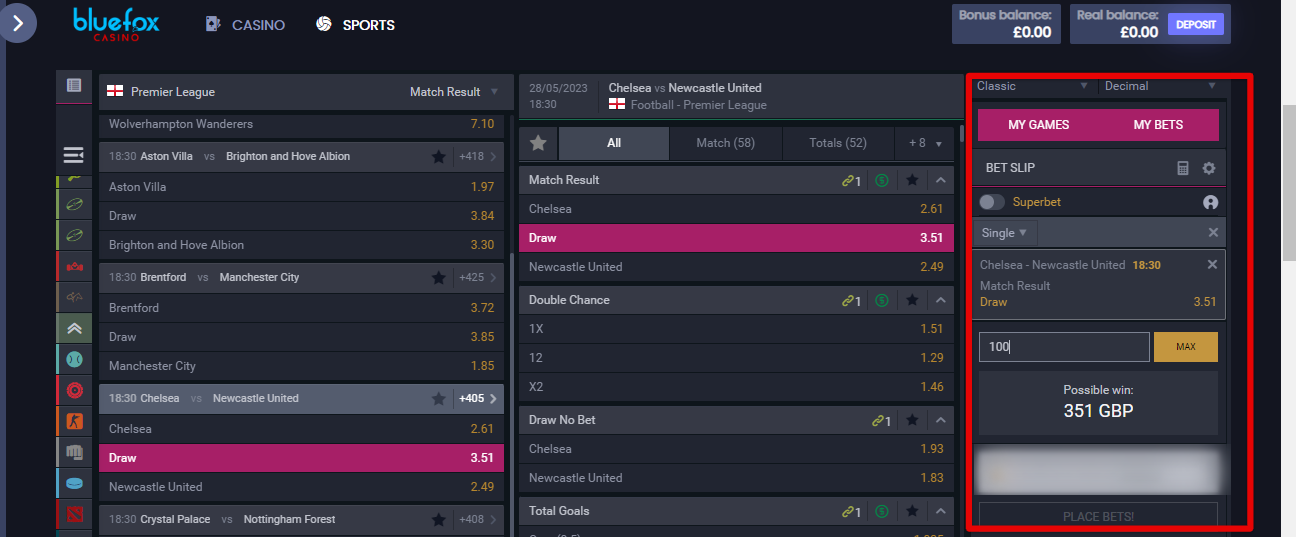This screenshot has height=537, width=1296.
Task: Open bet slip settings gear
Action: [1208, 168]
